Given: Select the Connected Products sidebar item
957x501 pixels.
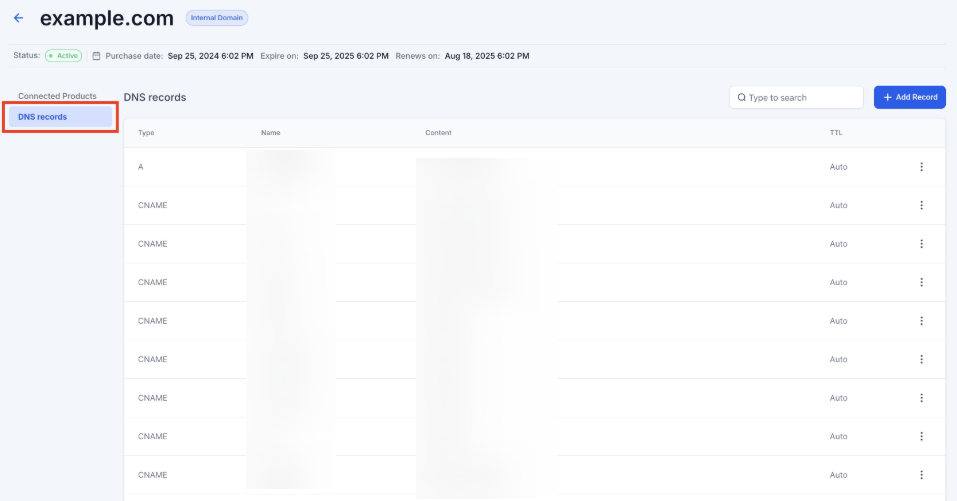Looking at the screenshot, I should click(x=57, y=96).
